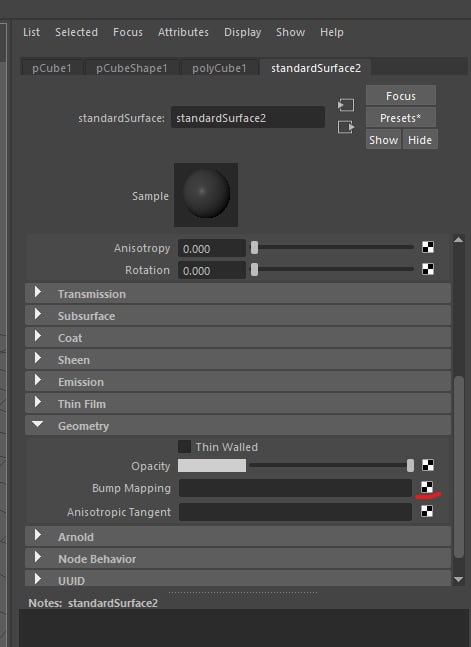This screenshot has height=647, width=471.
Task: Click the Presets* button
Action: pyautogui.click(x=401, y=118)
